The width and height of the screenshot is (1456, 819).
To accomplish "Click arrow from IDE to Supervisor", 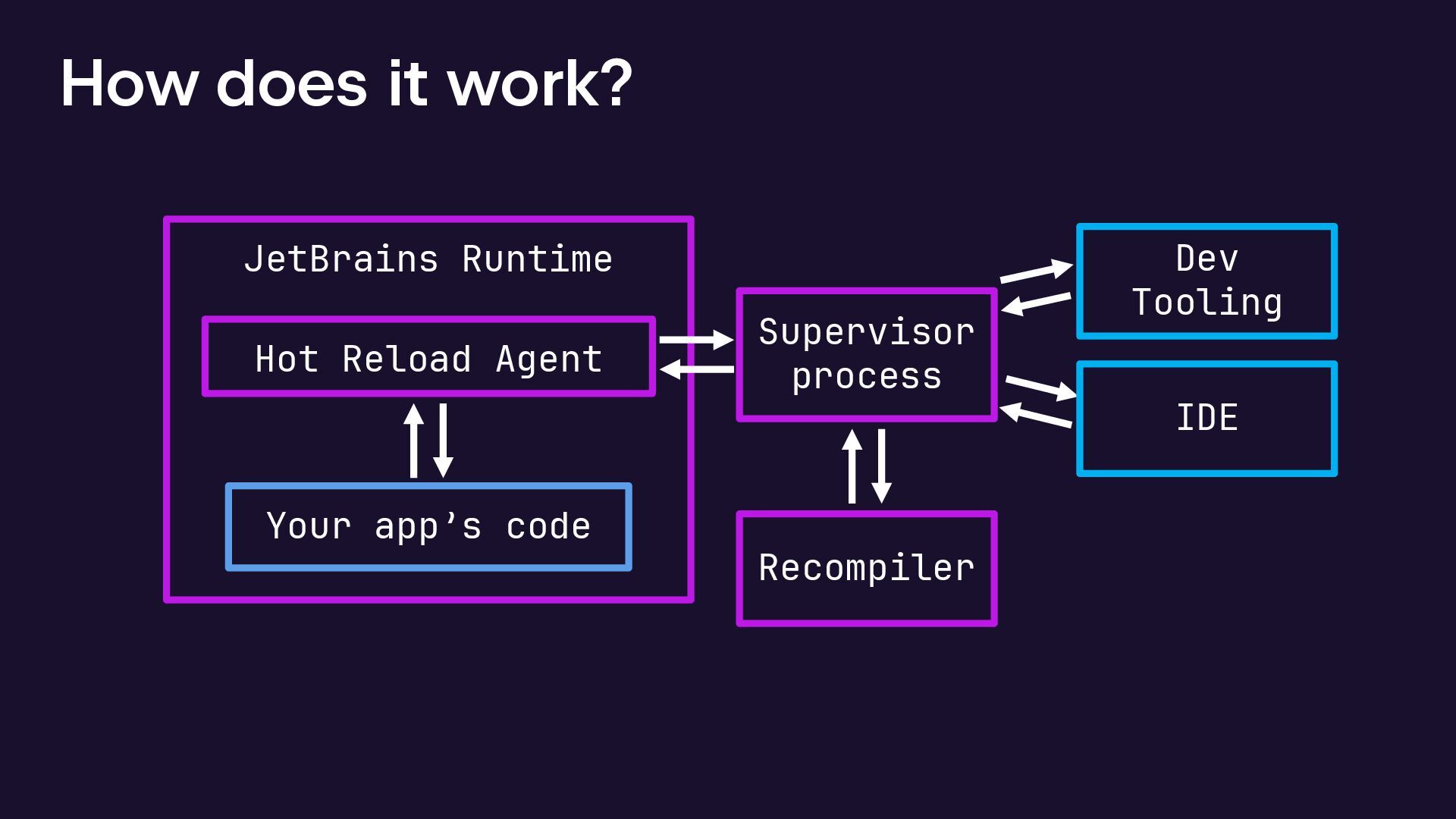I will pos(1036,416).
